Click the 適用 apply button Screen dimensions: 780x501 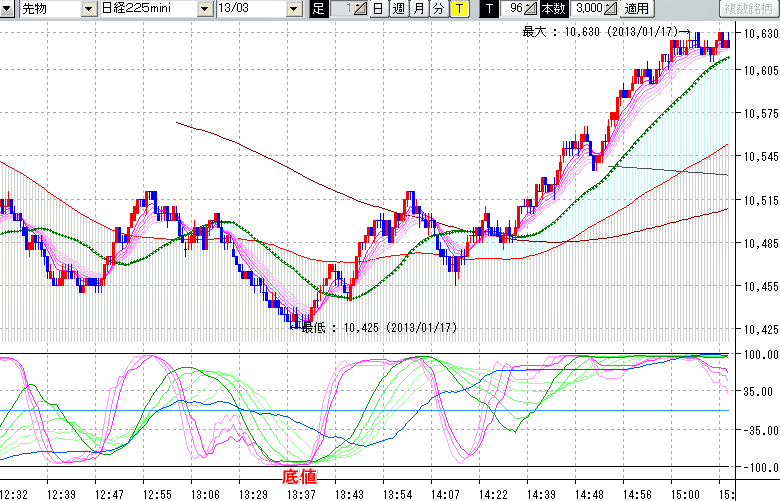pyautogui.click(x=636, y=9)
